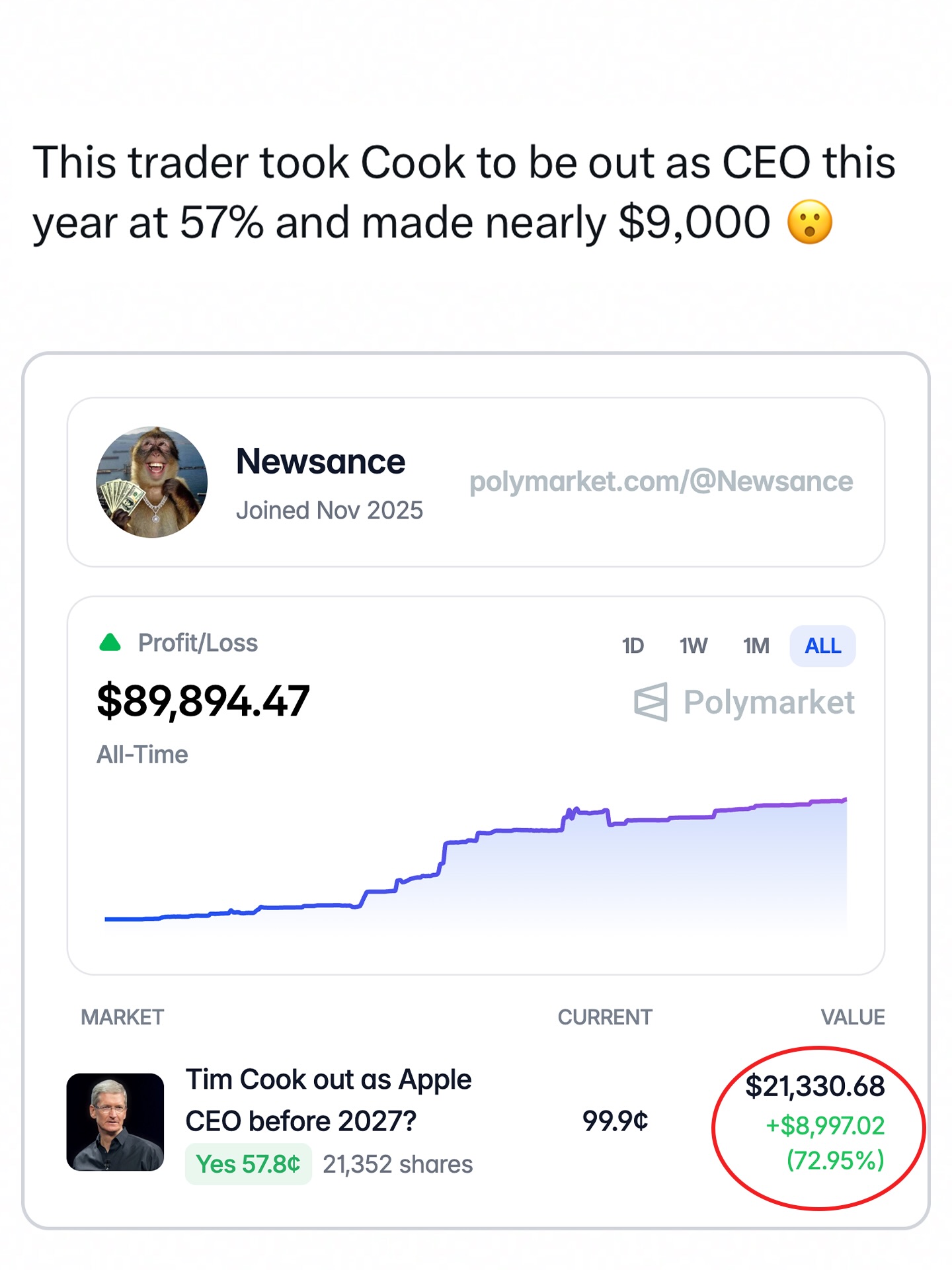The width and height of the screenshot is (952, 1270).
Task: Click the CURRENT column header
Action: [605, 1017]
